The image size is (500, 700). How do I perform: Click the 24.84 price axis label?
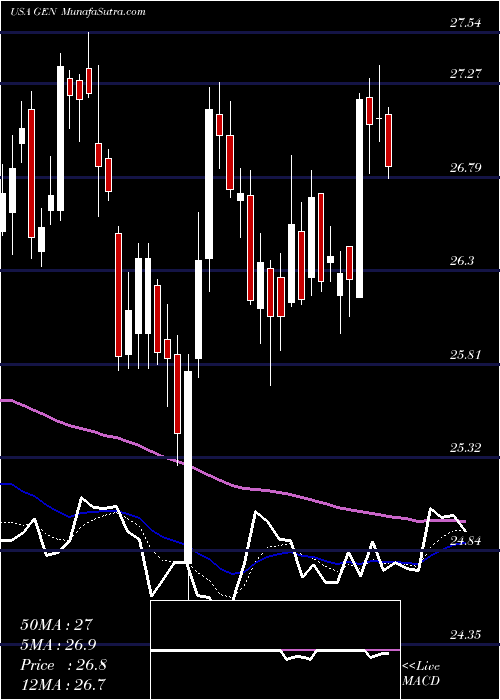466,542
